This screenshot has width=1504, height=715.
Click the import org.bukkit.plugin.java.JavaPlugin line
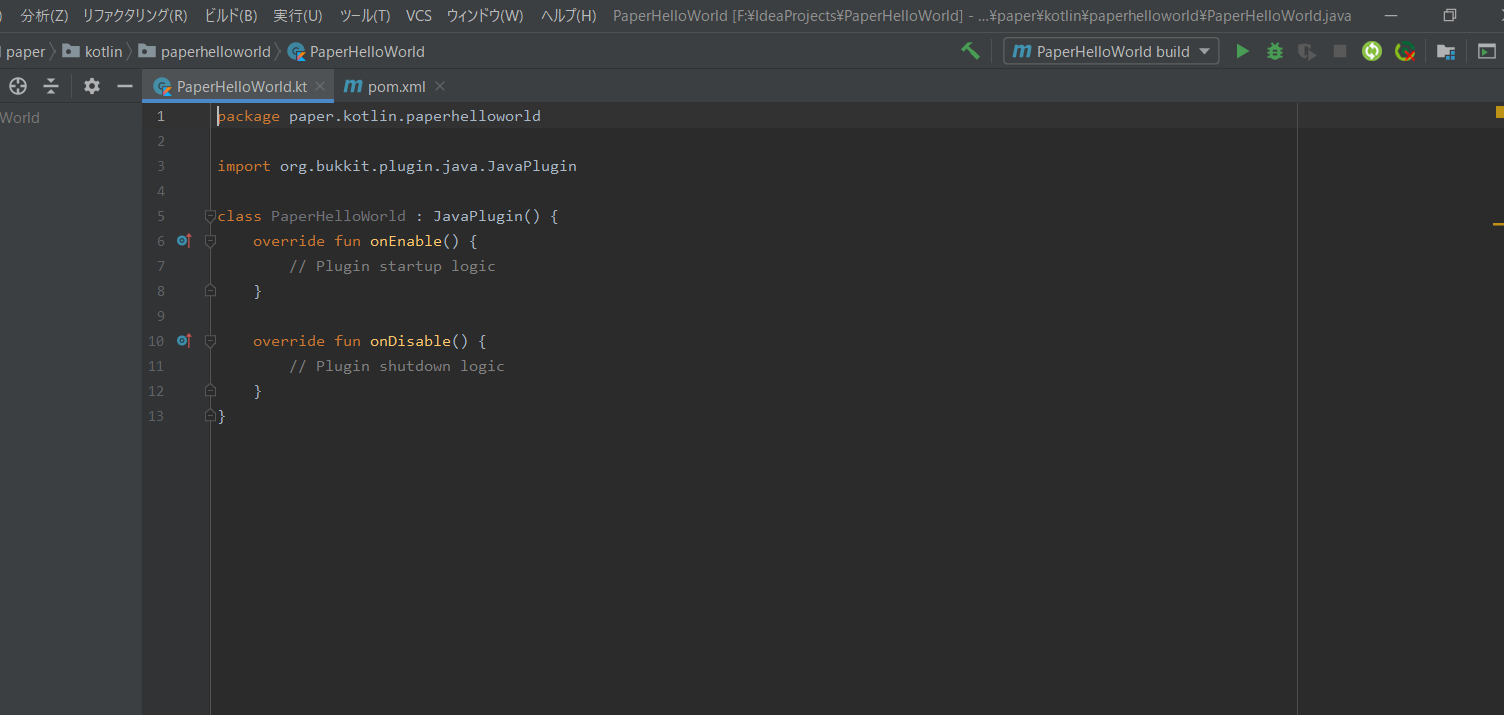tap(397, 166)
